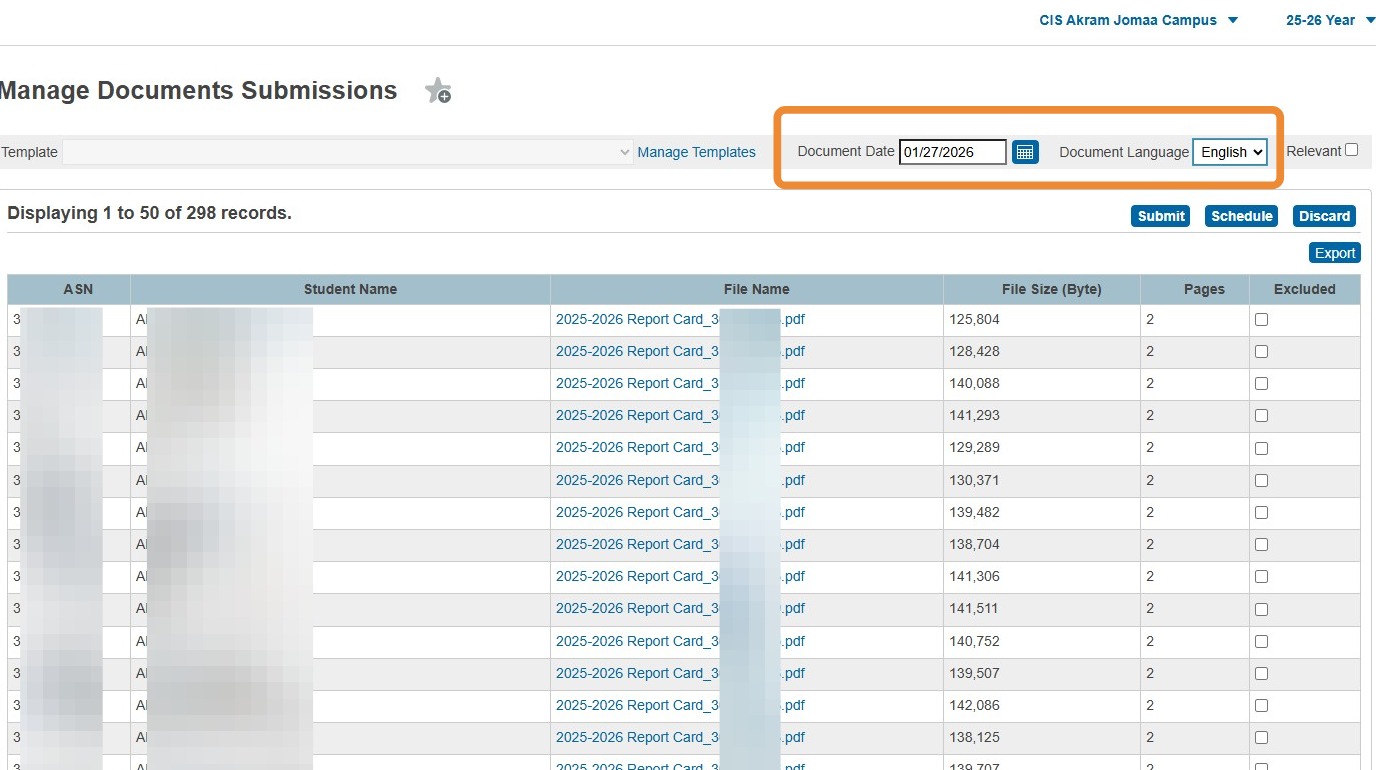1376x770 pixels.
Task: Click the Schedule button
Action: click(x=1241, y=216)
